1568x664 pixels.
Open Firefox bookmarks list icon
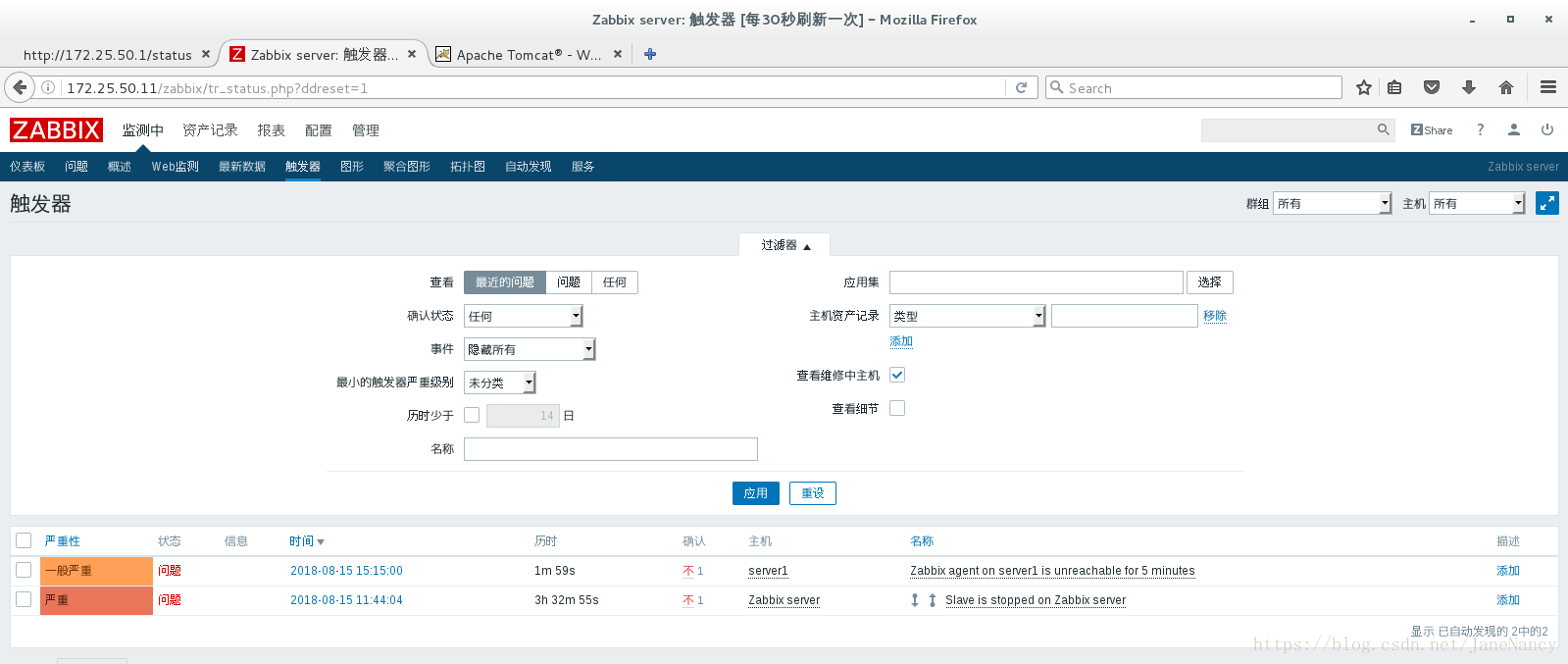tap(1394, 87)
